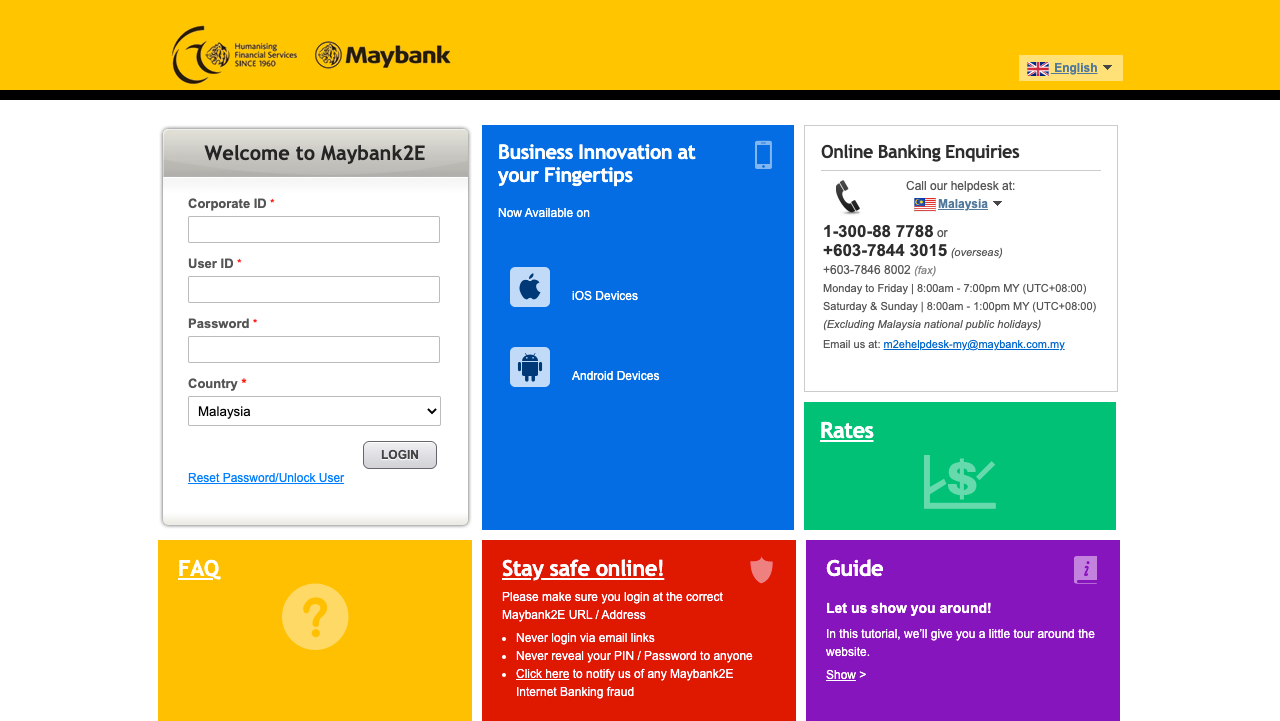Click Business Innovation at your Fingertips heading
Image resolution: width=1280 pixels, height=721 pixels.
click(x=597, y=164)
